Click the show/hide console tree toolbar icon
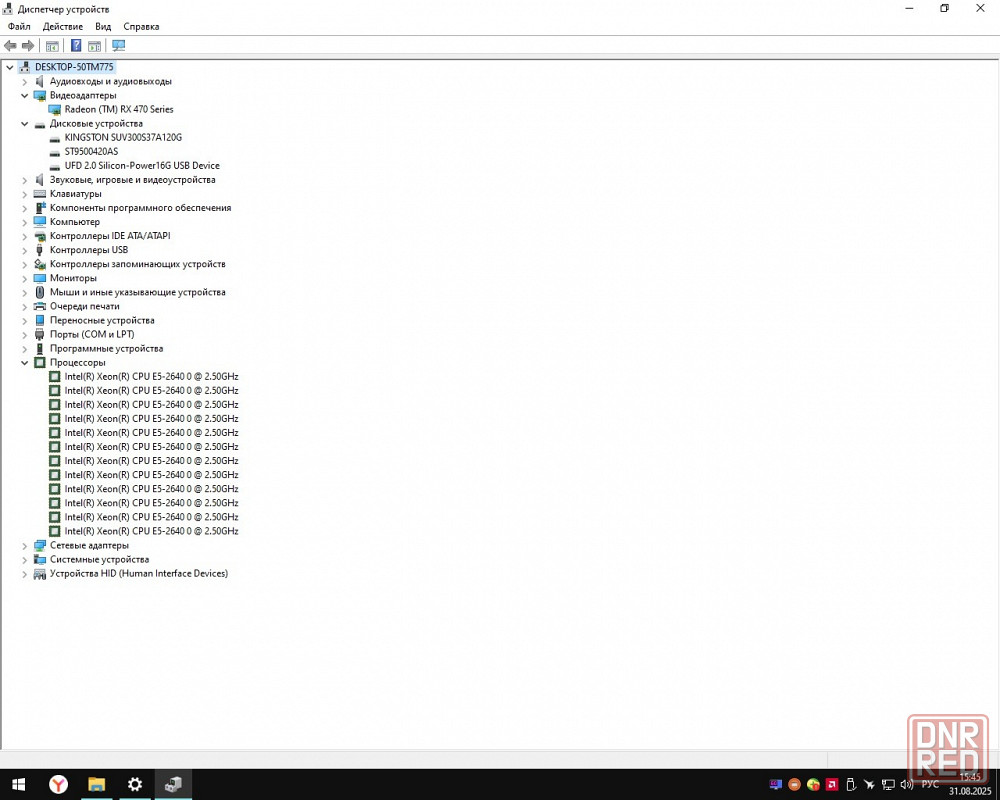This screenshot has width=1000, height=800. pos(52,45)
